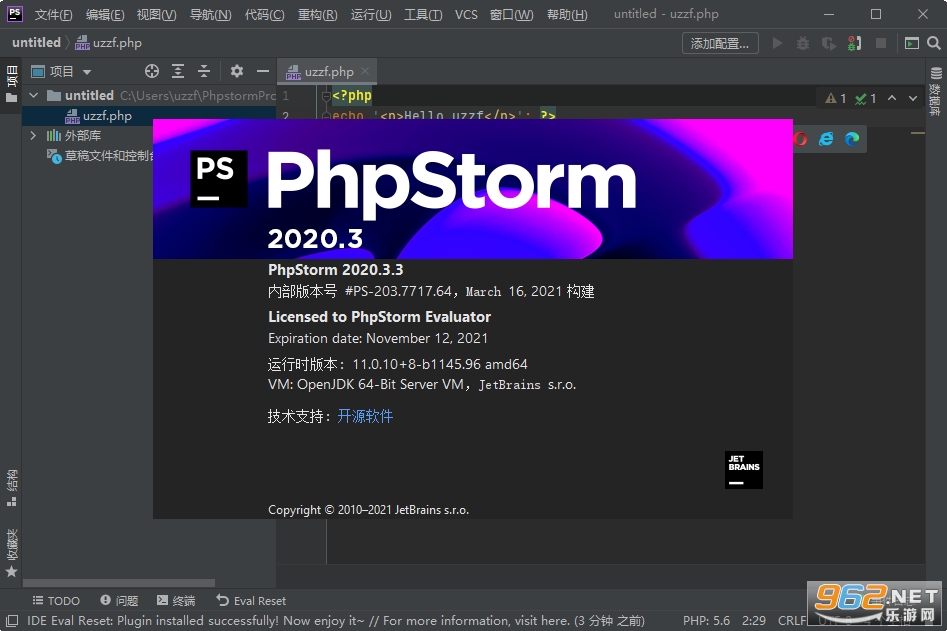
Task: Open in Opera browser icon
Action: click(800, 139)
